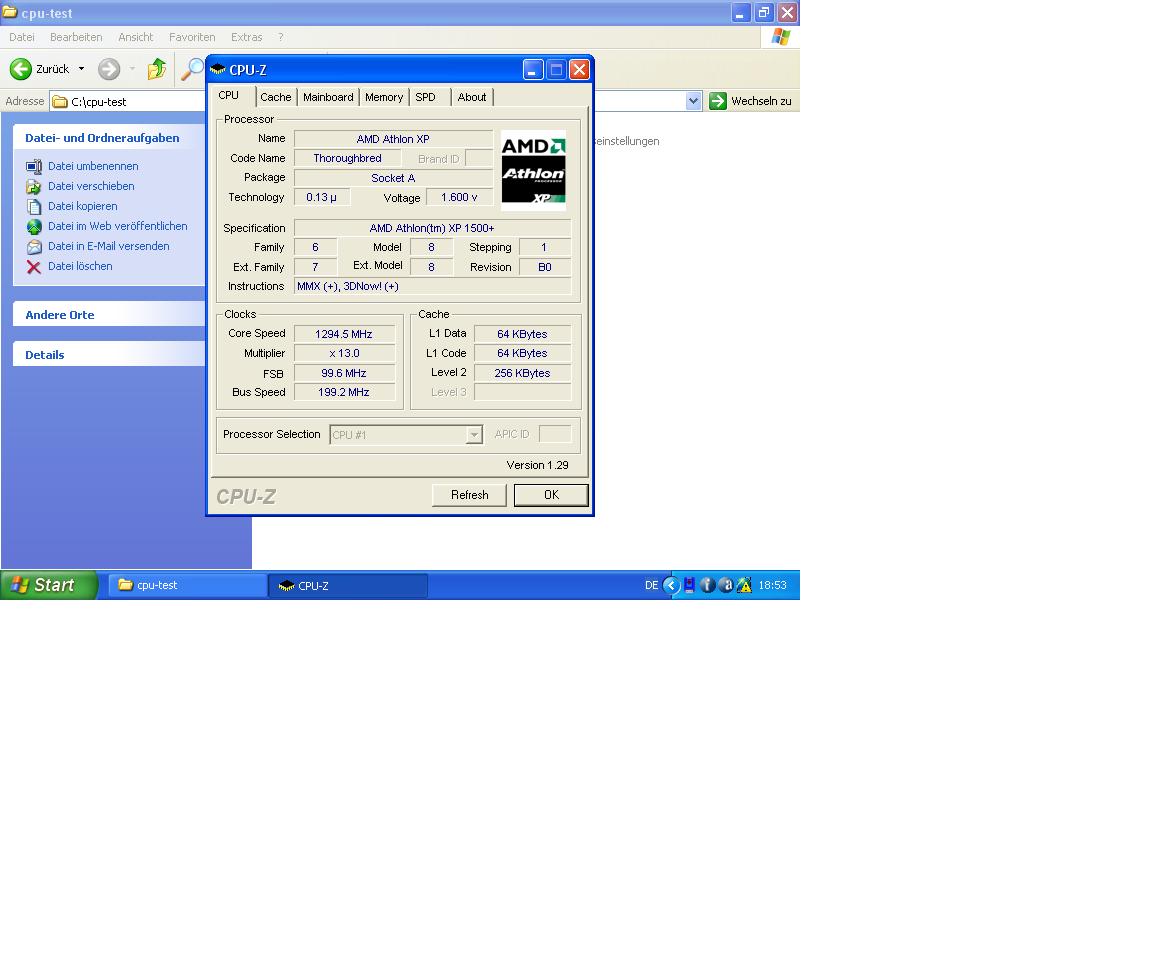Select the Memory tab in CPU-Z
Image resolution: width=1163 pixels, height=967 pixels.
pyautogui.click(x=383, y=97)
